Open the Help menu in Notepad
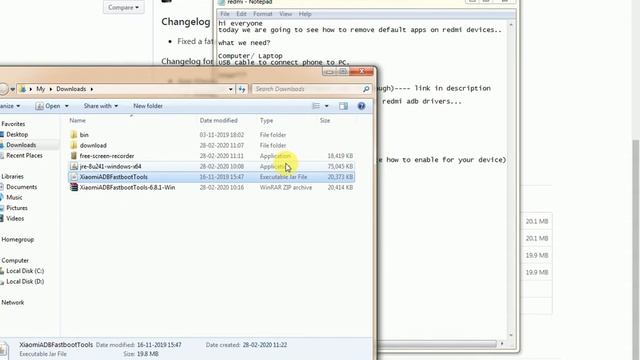 [305, 14]
